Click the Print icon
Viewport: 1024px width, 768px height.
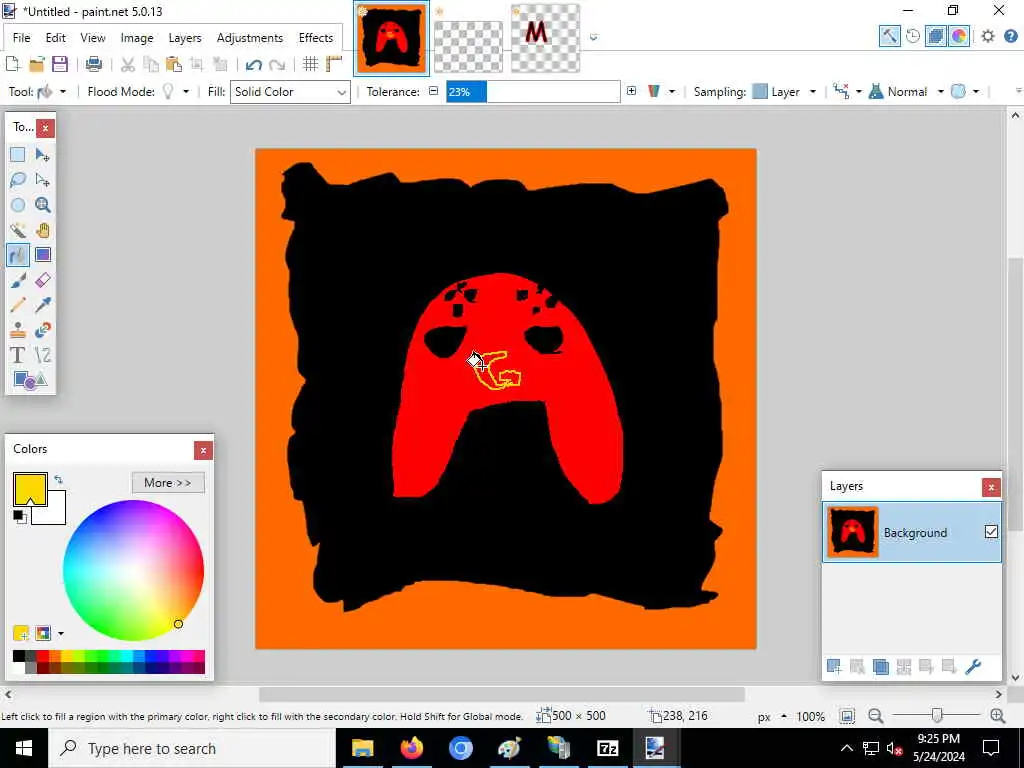tap(94, 64)
